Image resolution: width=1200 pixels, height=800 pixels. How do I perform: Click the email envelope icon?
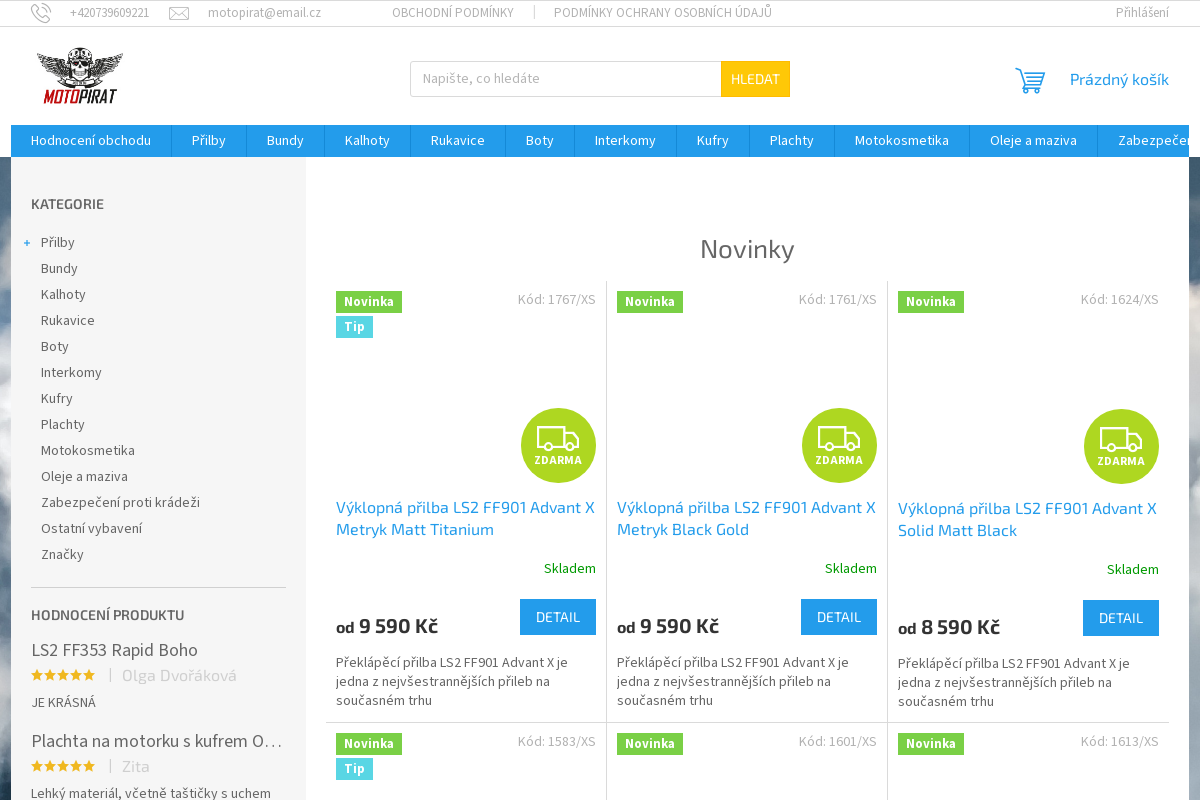coord(179,13)
